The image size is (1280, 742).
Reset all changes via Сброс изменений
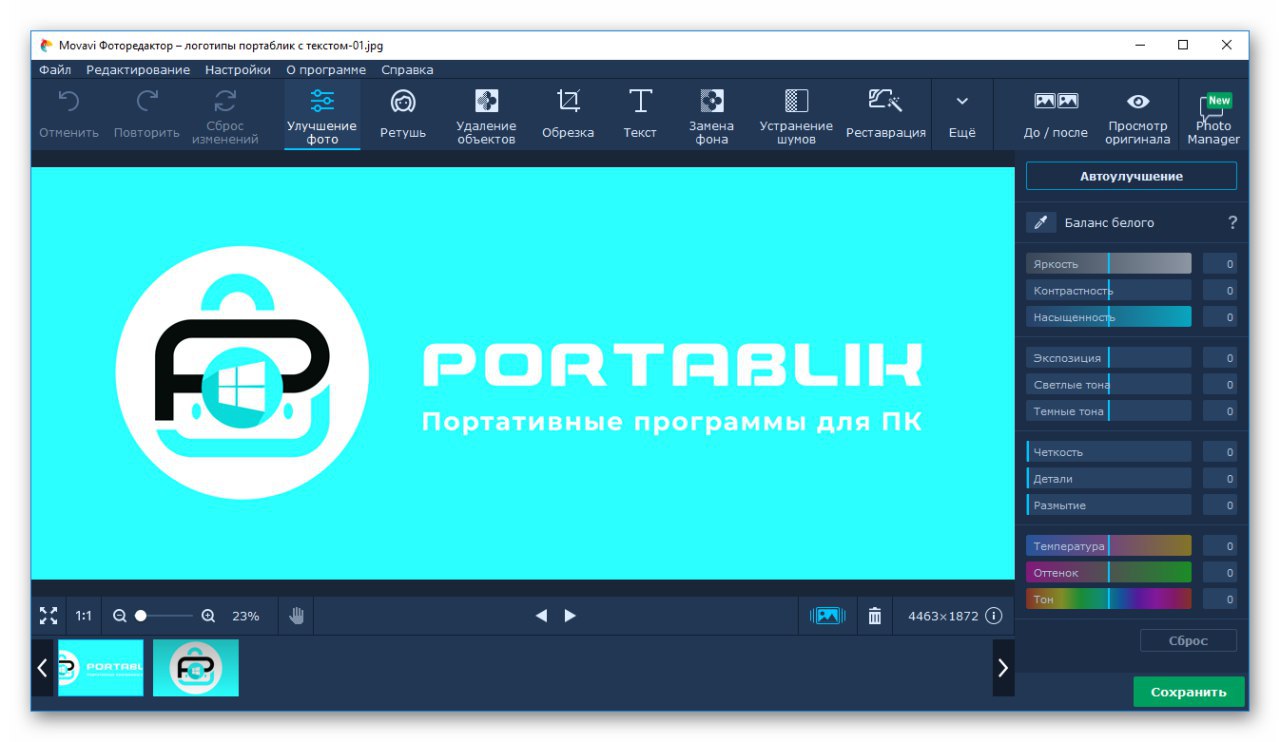point(225,115)
